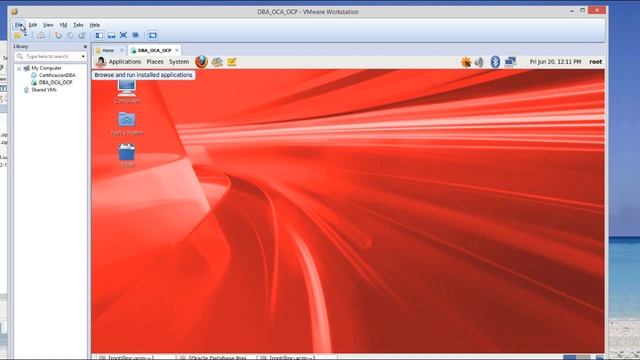
Task: Open the VM menu
Action: [x=63, y=25]
